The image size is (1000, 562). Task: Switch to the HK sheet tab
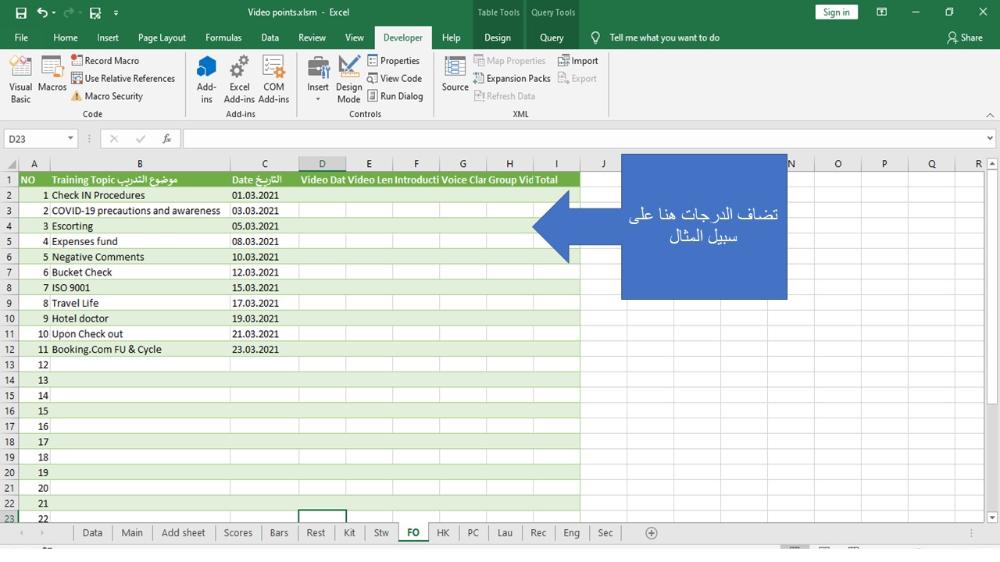pos(443,533)
